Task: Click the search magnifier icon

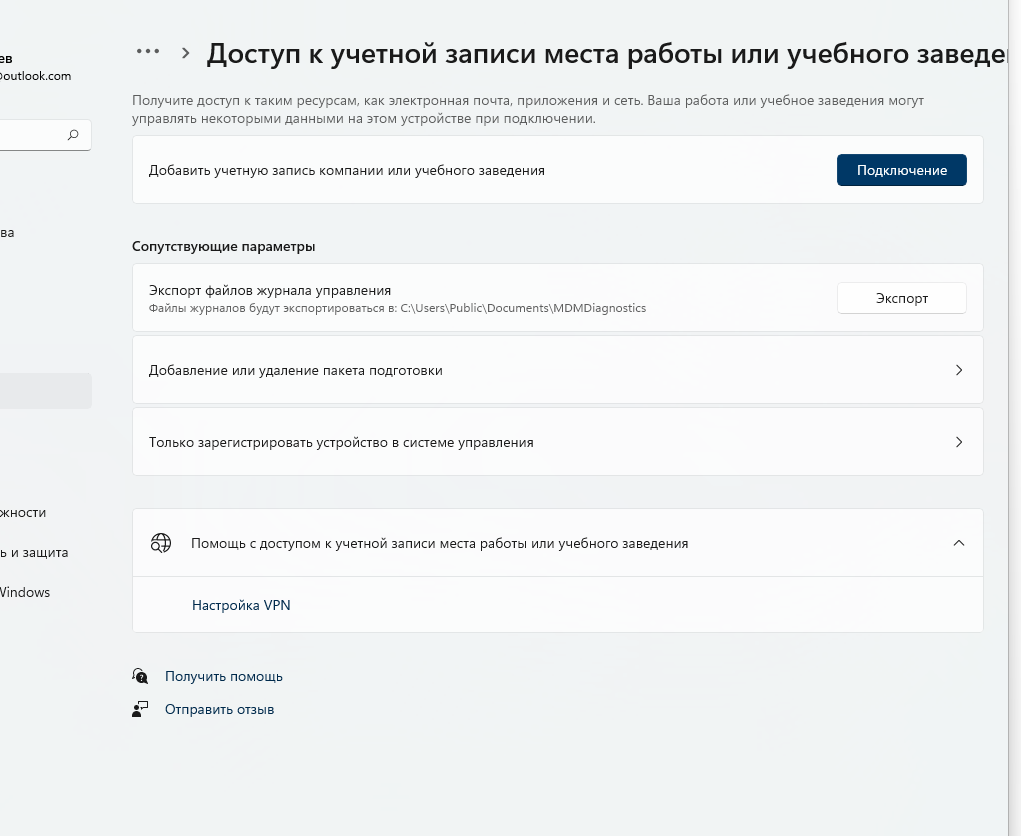Action: tap(73, 135)
